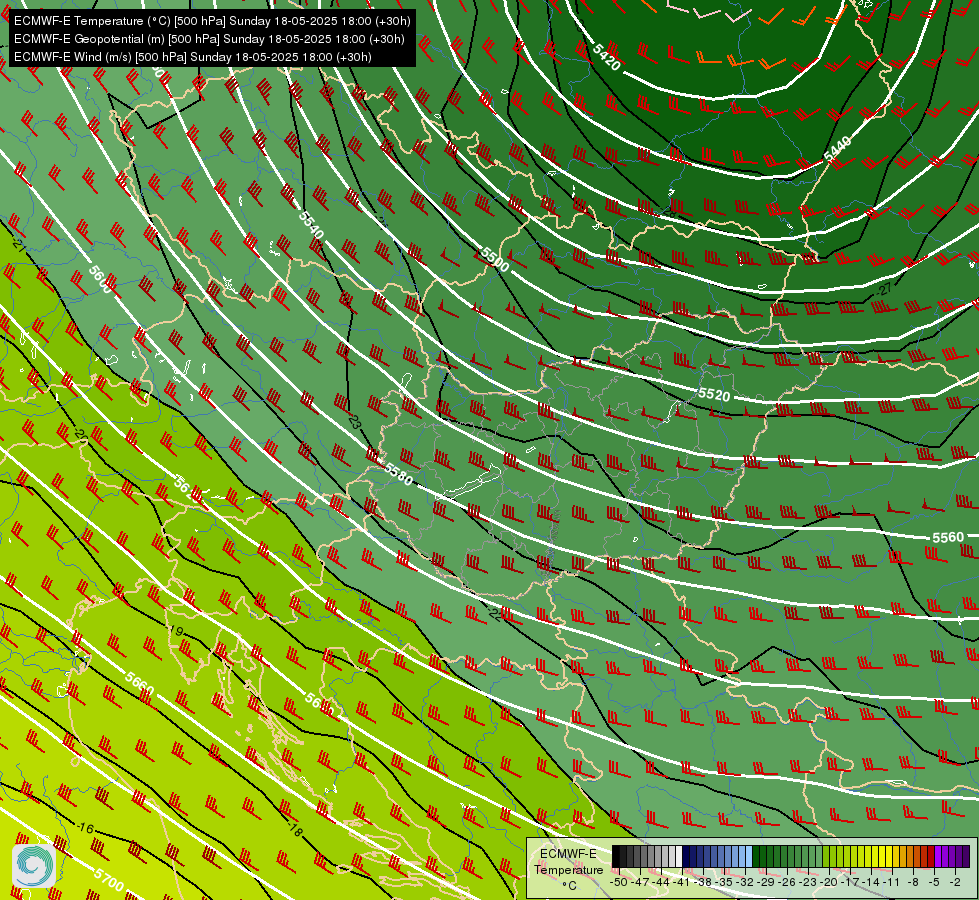Pick the lightest blue swatch above -32
The image size is (979, 900).
coord(749,856)
